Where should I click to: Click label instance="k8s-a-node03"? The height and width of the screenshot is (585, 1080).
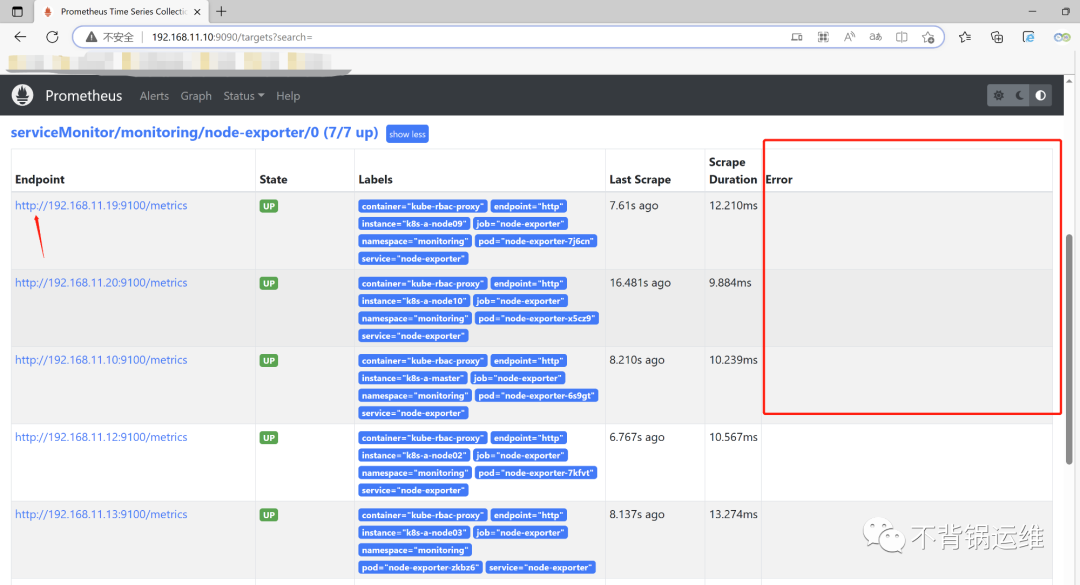(x=415, y=533)
